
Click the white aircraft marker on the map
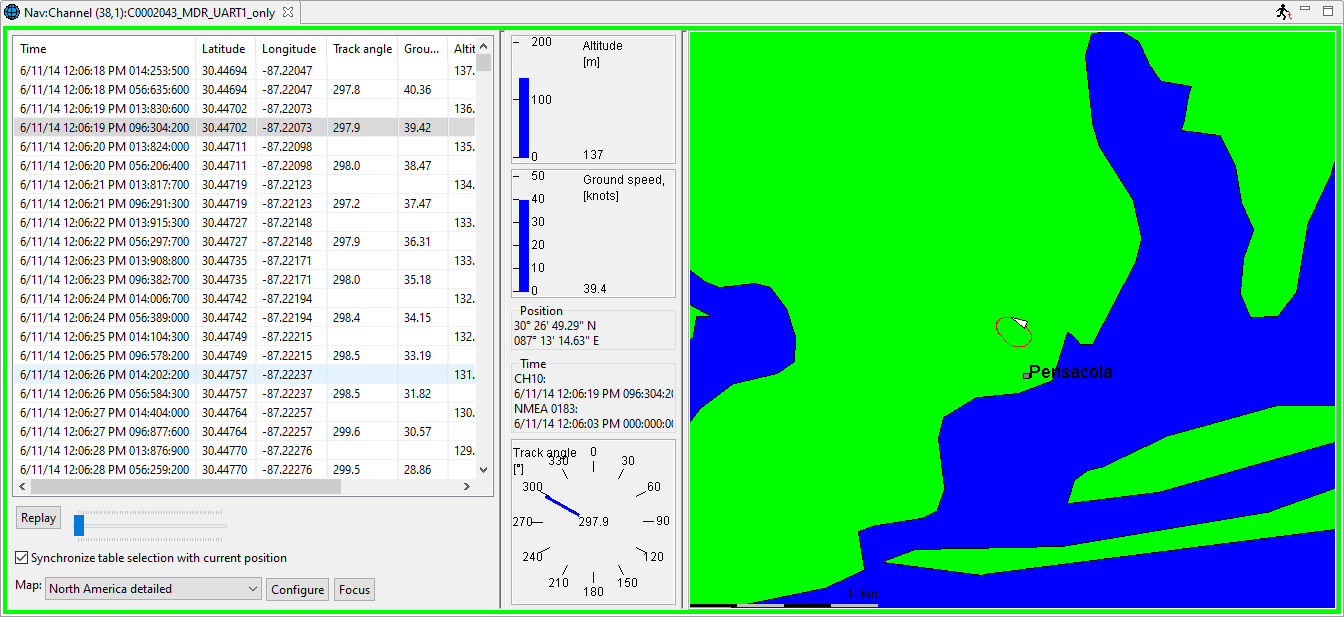[1020, 323]
